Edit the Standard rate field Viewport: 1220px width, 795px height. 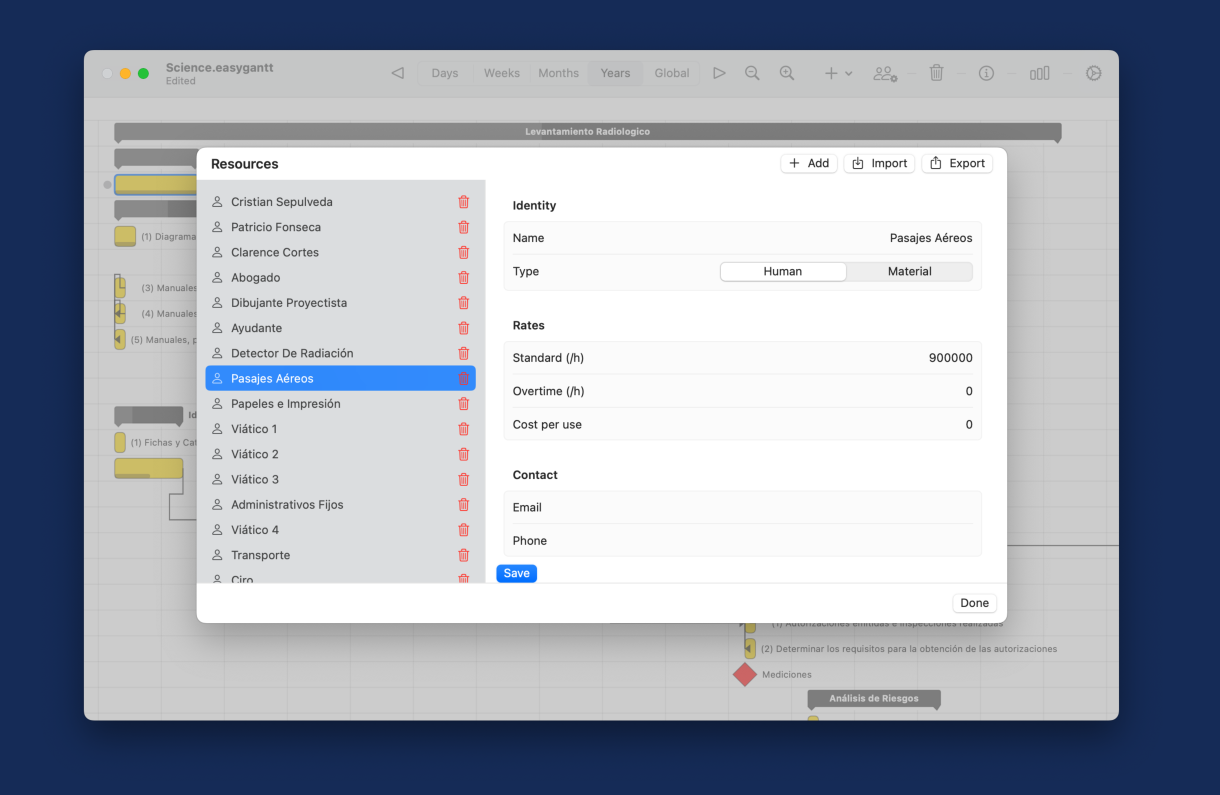coord(900,358)
